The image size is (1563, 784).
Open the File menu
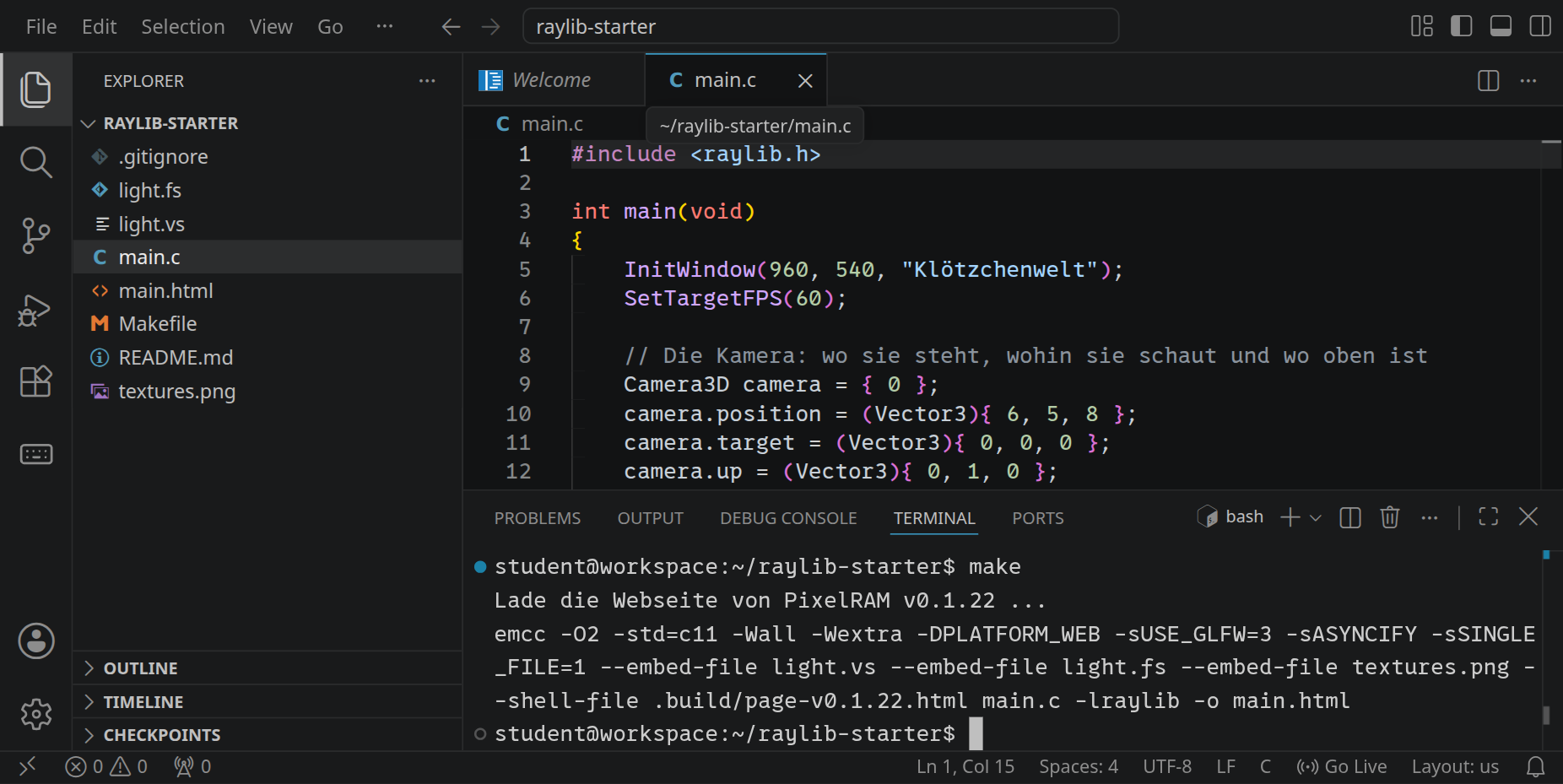click(x=41, y=27)
